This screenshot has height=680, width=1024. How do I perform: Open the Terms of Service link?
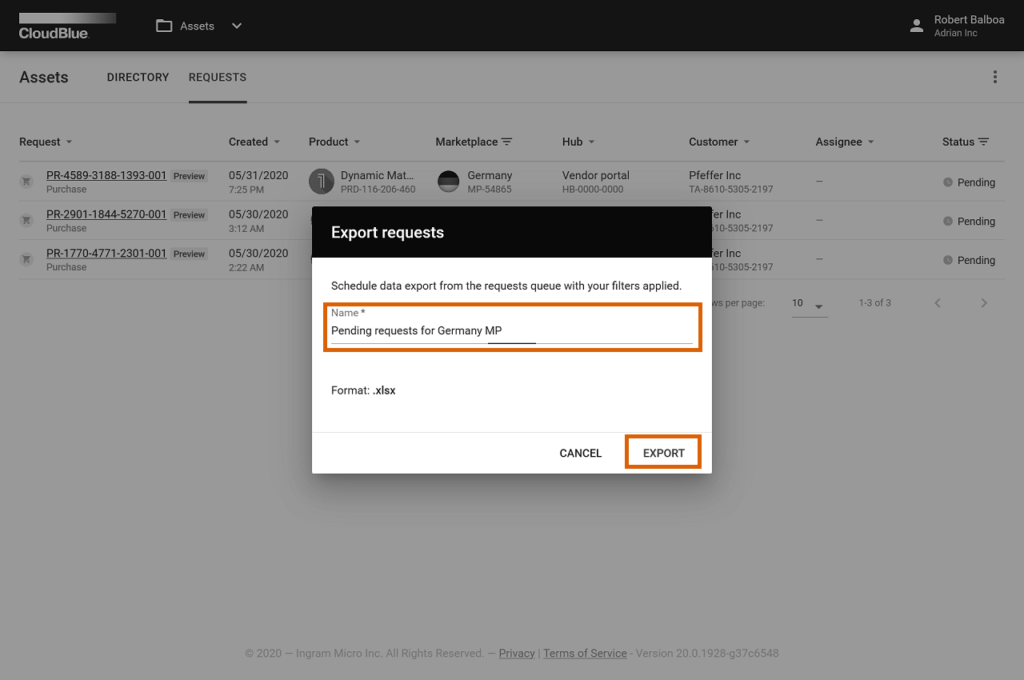point(585,653)
